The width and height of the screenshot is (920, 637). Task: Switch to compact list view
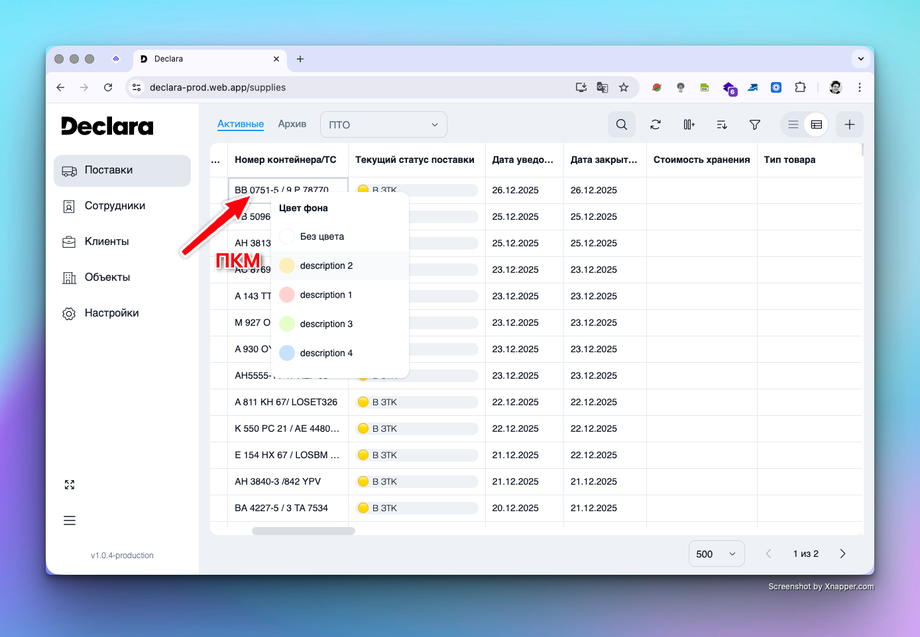[x=793, y=124]
